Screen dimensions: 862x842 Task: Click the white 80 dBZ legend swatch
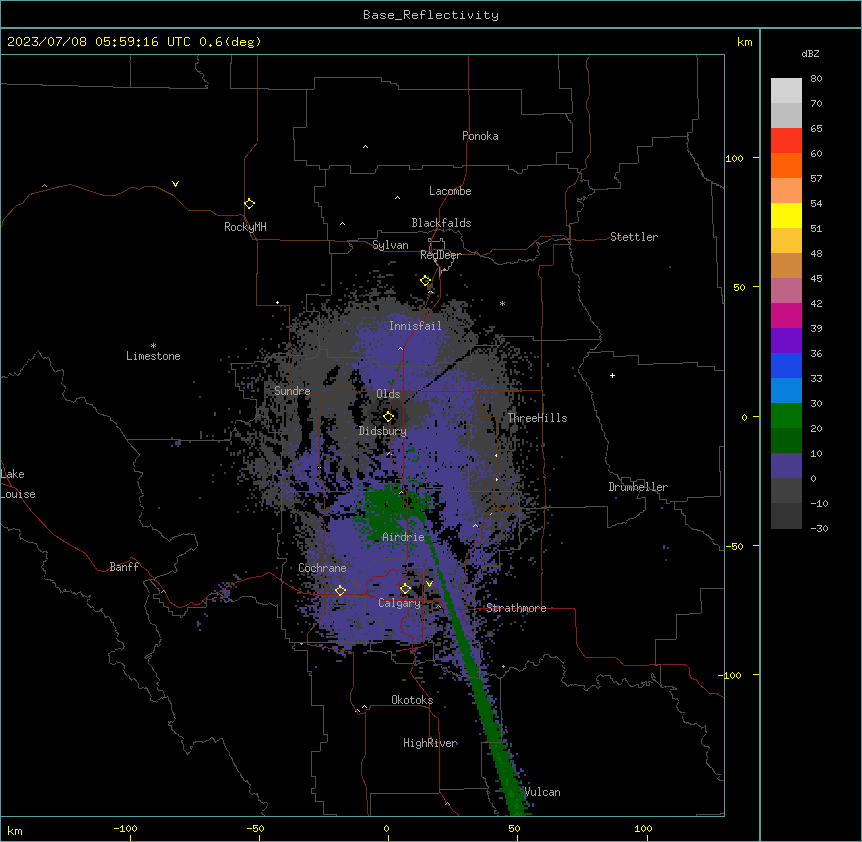[786, 90]
